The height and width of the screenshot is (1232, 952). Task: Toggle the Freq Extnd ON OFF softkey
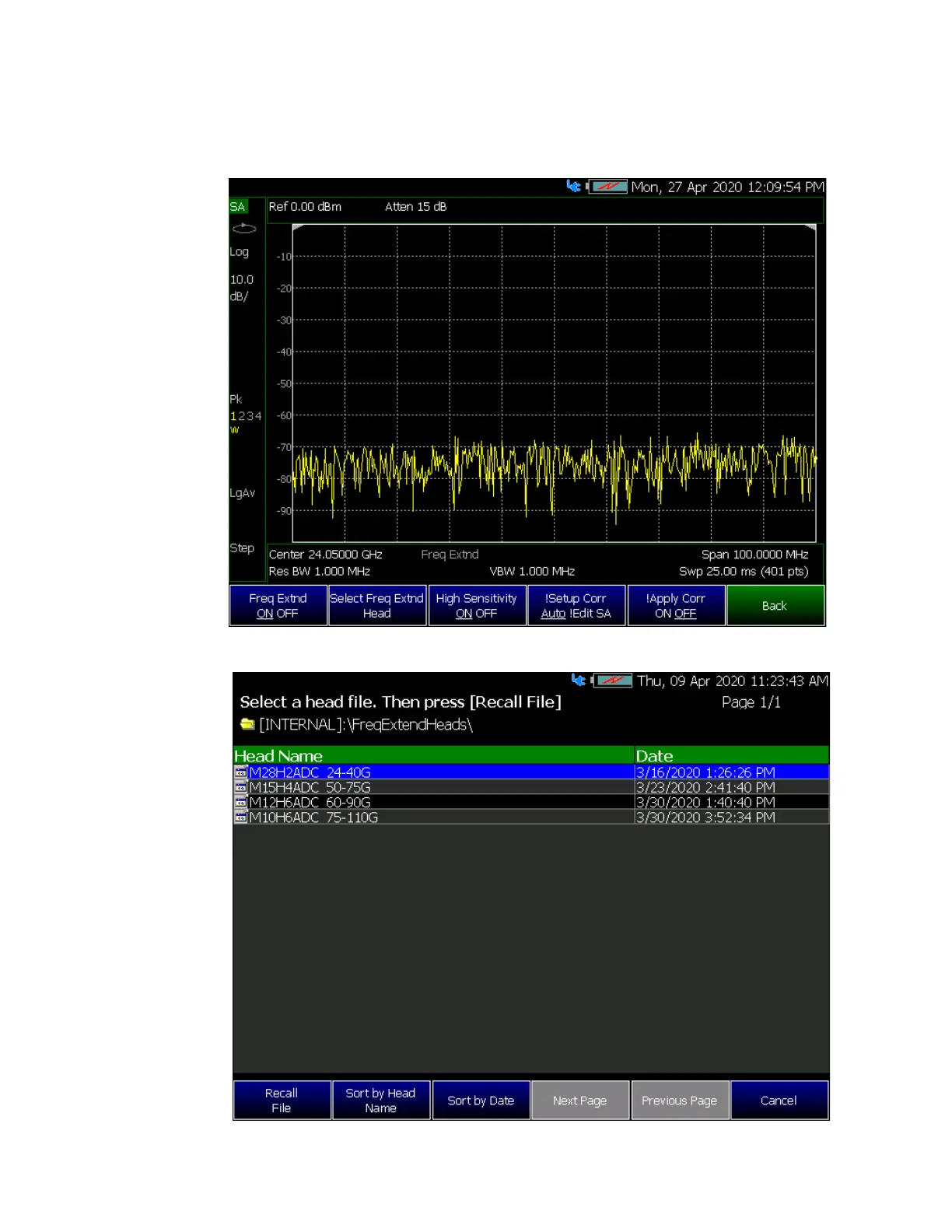coord(278,605)
